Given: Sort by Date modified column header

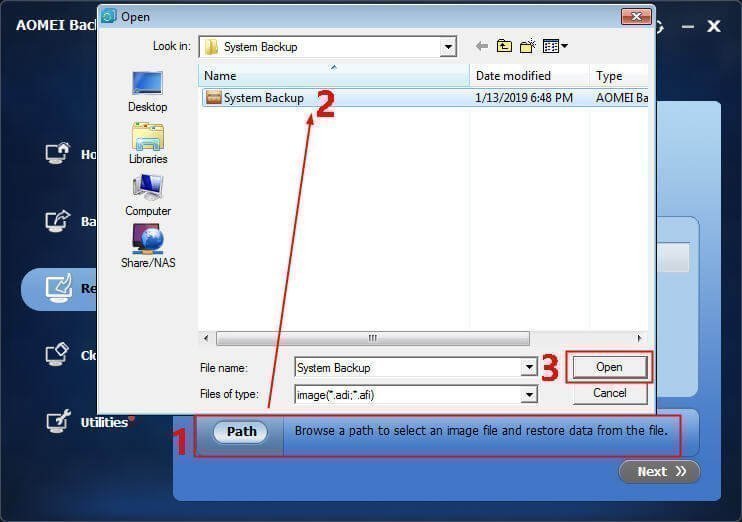Looking at the screenshot, I should coord(530,76).
